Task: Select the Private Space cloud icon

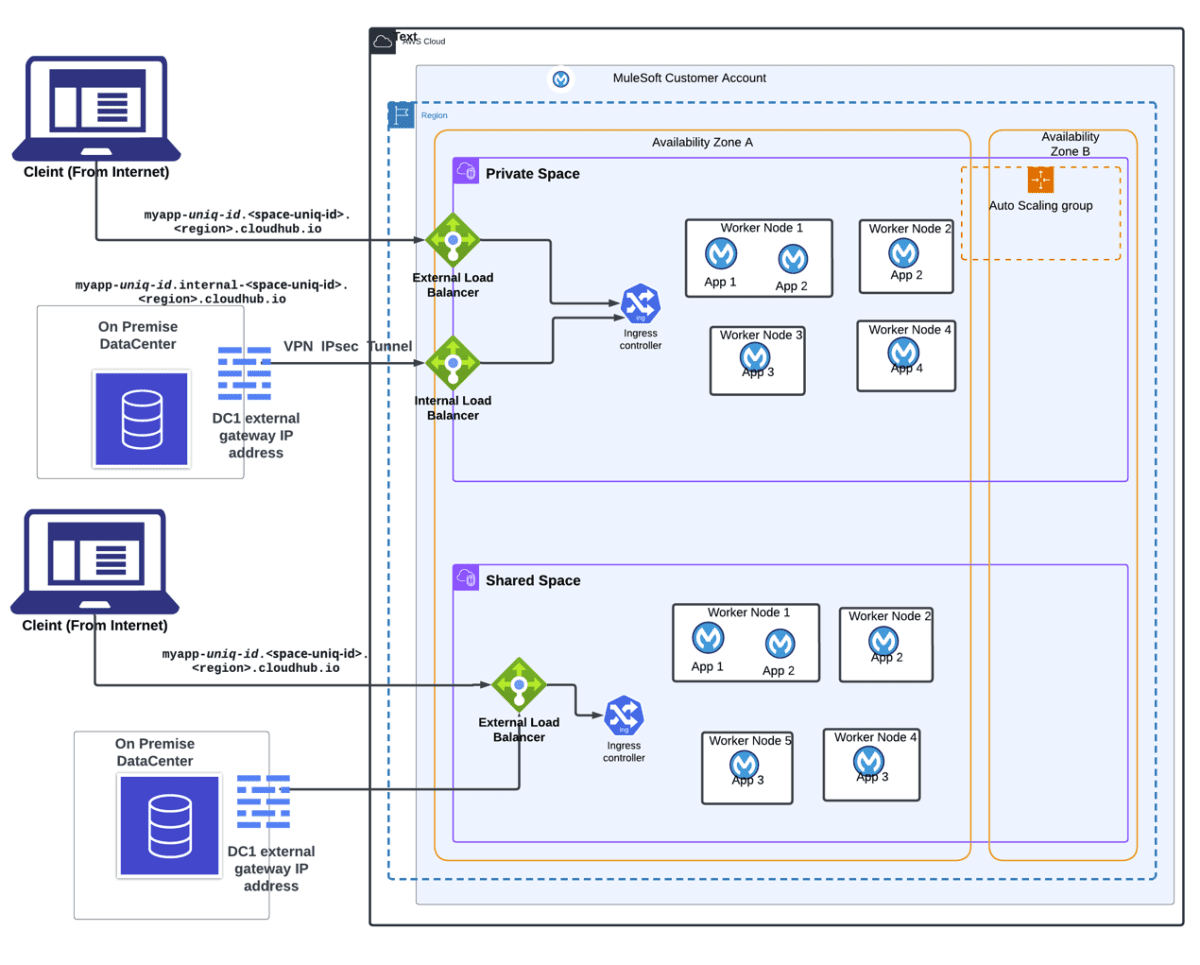Action: pos(465,171)
